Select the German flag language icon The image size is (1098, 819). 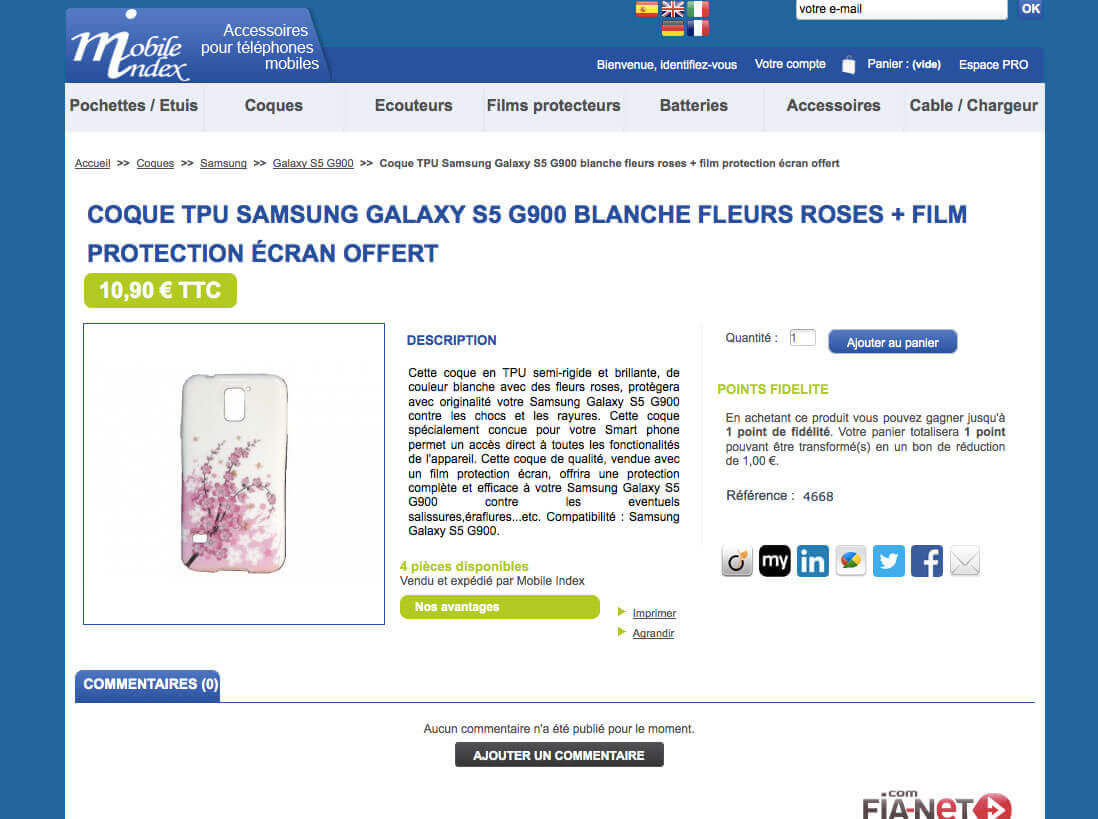[672, 28]
